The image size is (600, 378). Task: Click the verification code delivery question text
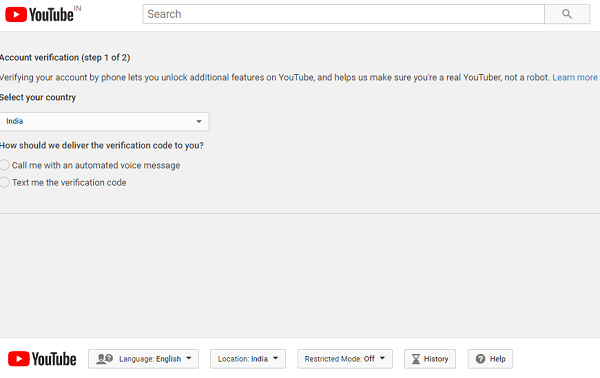(x=102, y=145)
